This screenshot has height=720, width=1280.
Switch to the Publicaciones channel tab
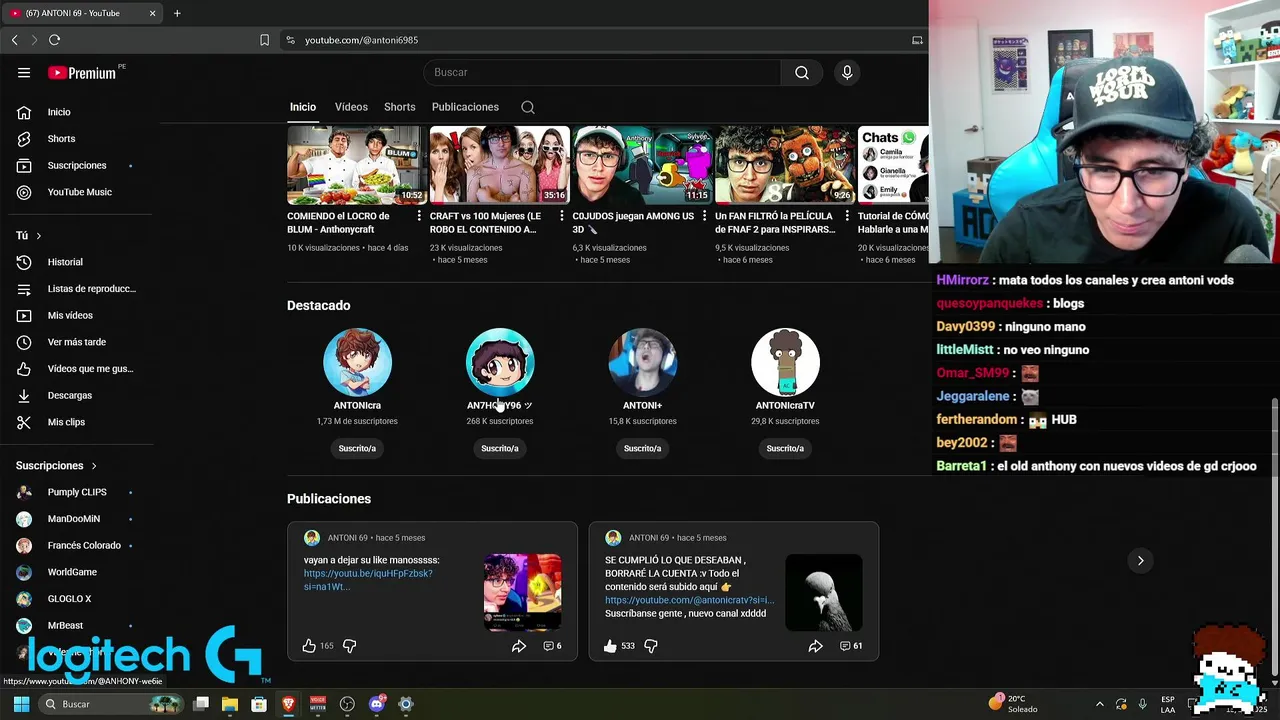pos(465,107)
